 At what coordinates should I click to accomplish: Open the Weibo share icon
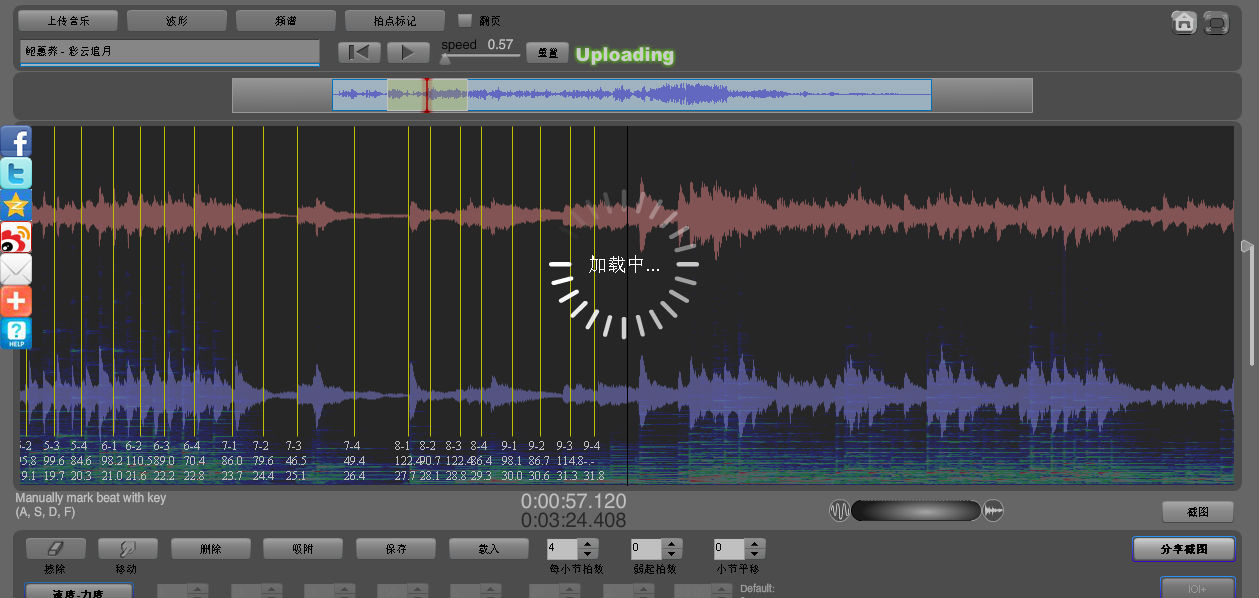16,238
